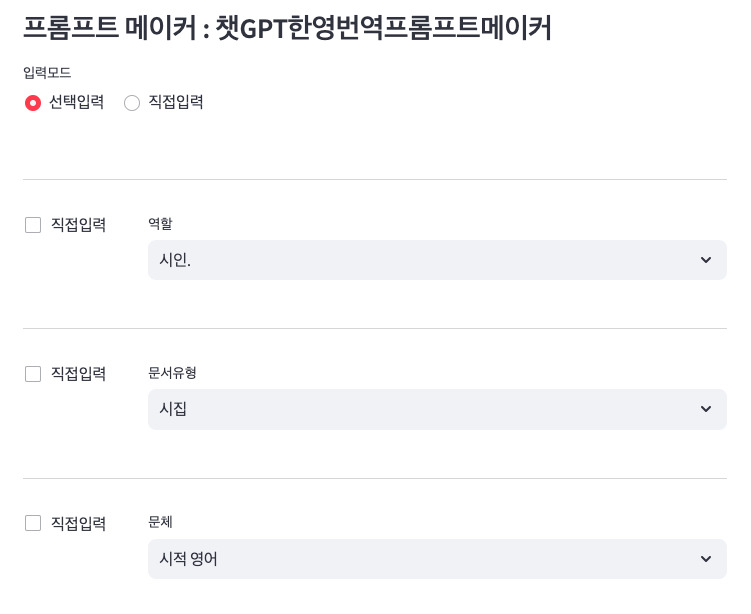Click the chevron arrow in the 문체 dropdown
Viewport: 751px width, 614px height.
[706, 559]
